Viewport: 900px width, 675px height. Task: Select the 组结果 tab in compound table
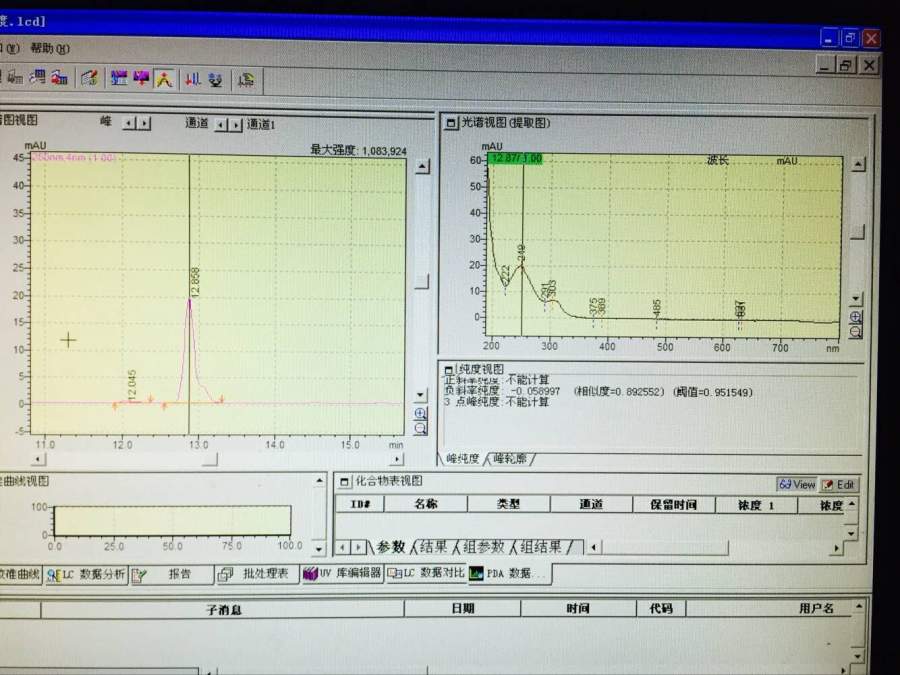point(540,547)
